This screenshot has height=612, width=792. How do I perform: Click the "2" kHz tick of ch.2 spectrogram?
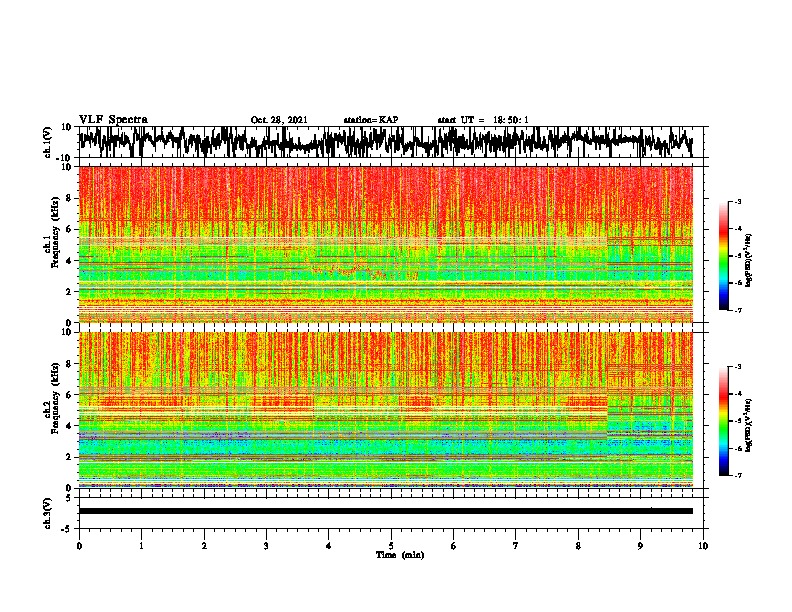(x=70, y=457)
